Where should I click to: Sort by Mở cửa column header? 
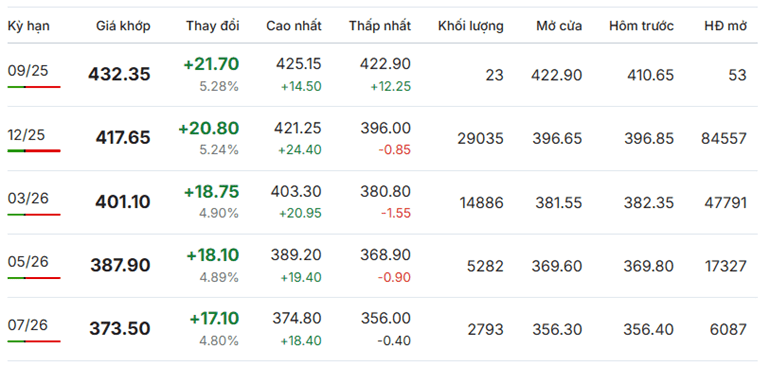pos(559,26)
